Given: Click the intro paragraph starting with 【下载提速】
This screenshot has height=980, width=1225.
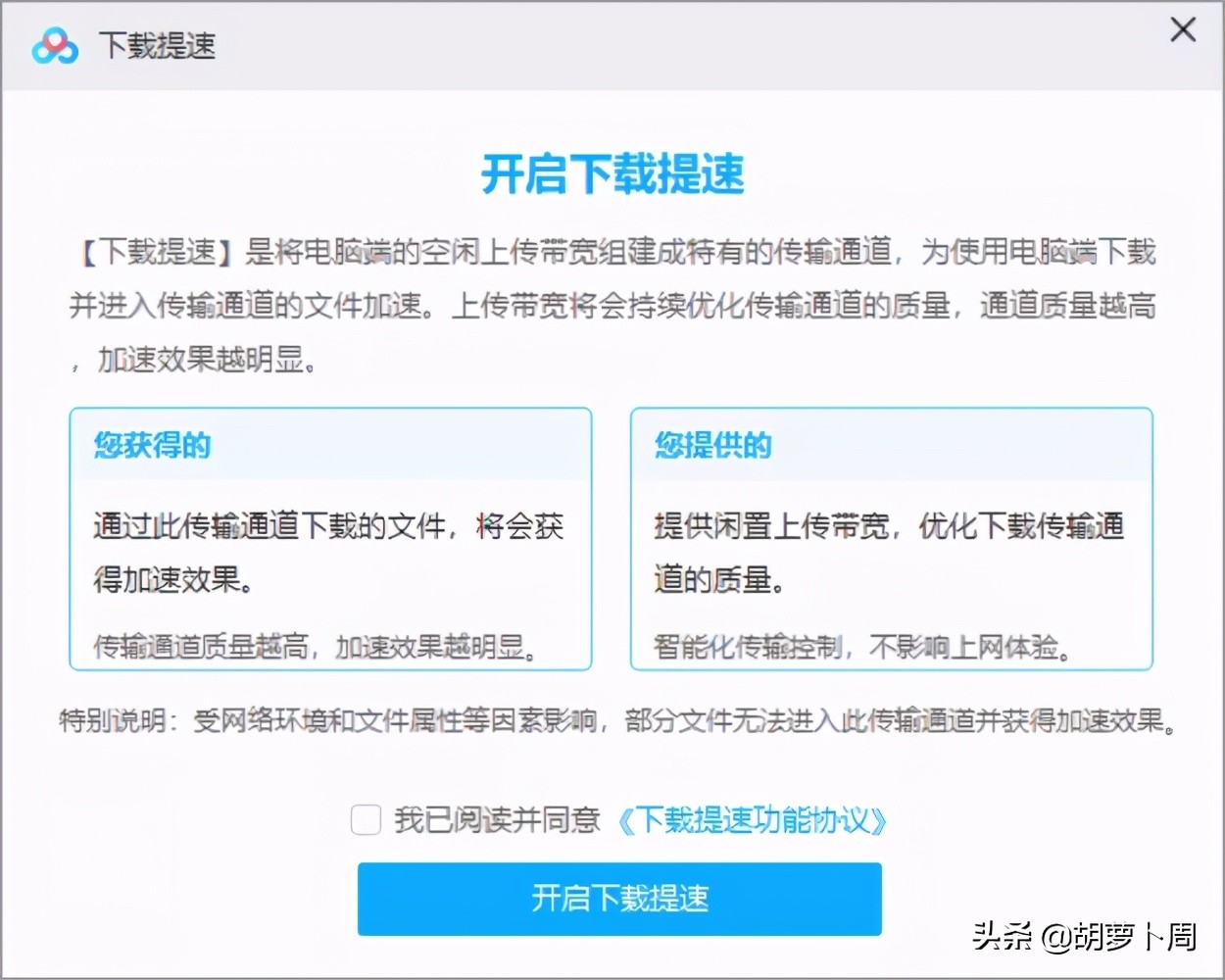Looking at the screenshot, I should [x=612, y=304].
